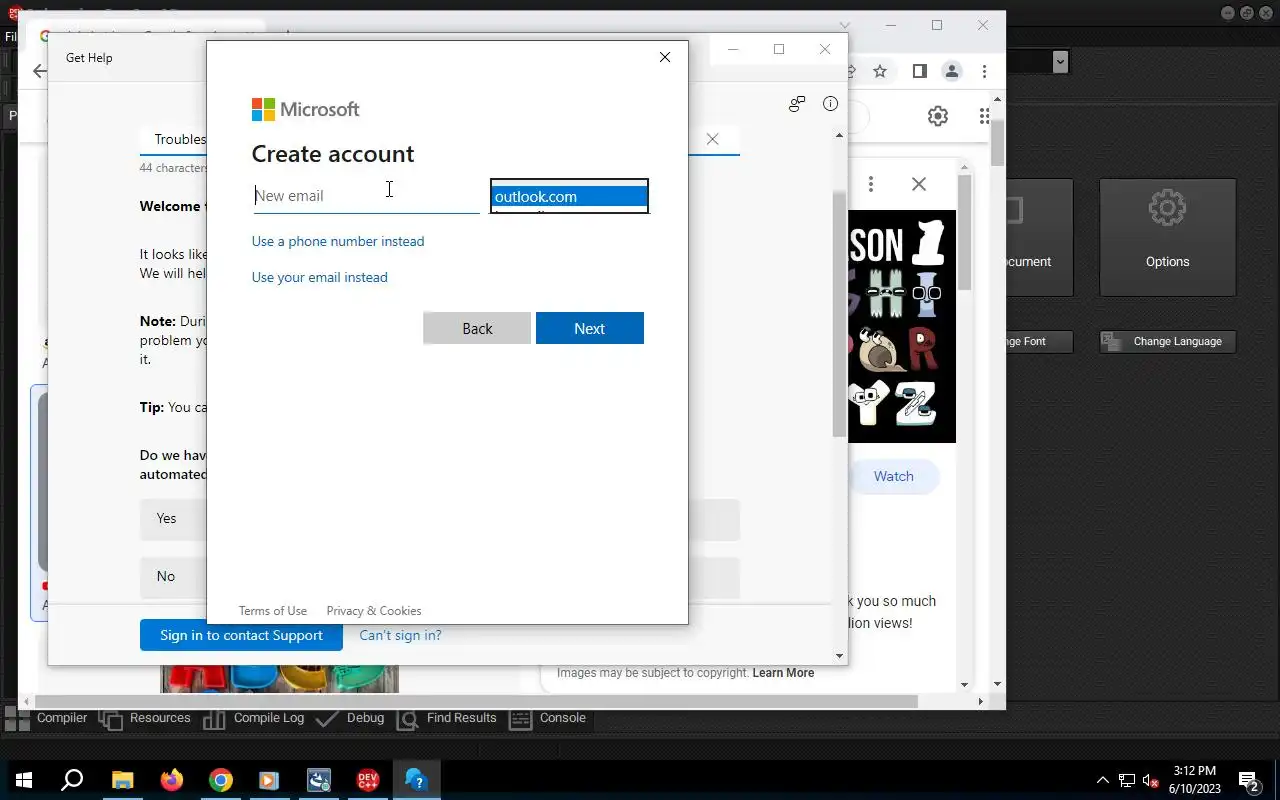The height and width of the screenshot is (800, 1280).
Task: Click the Watch button in Chrome
Action: pyautogui.click(x=894, y=476)
